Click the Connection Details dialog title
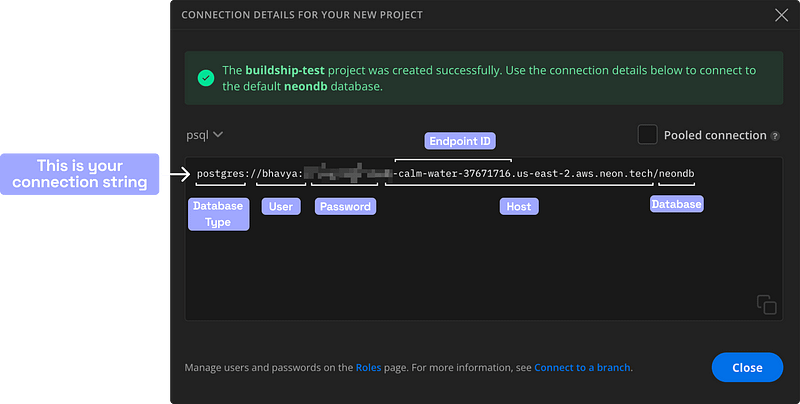The height and width of the screenshot is (404, 800). pyautogui.click(x=302, y=15)
